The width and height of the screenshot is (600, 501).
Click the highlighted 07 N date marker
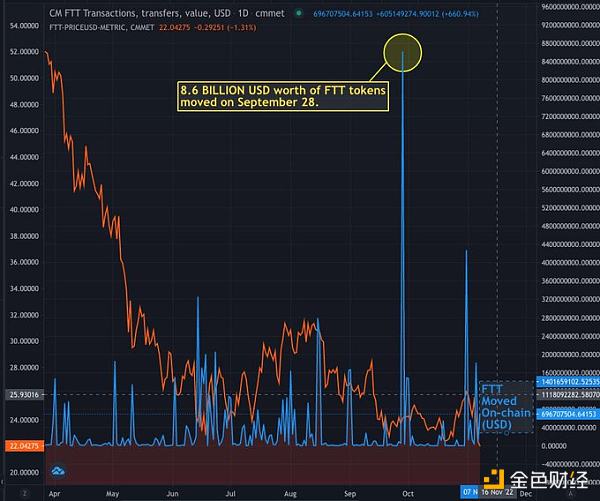[471, 492]
